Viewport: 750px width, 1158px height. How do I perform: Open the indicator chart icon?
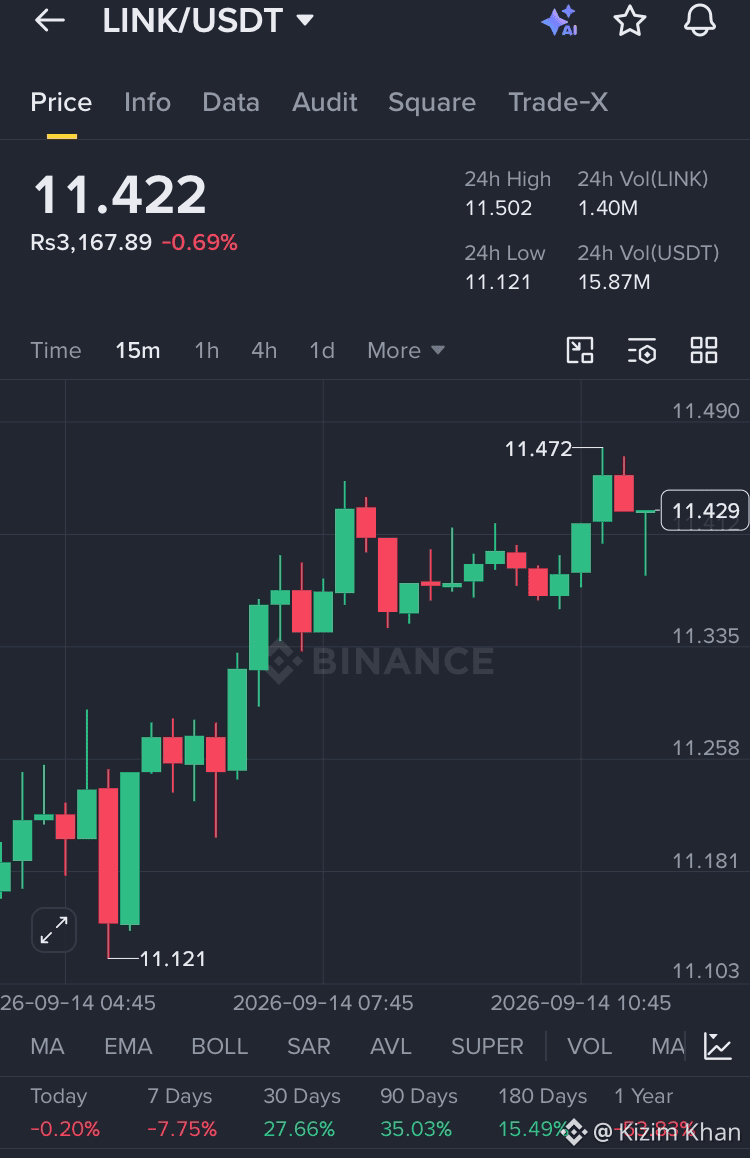(718, 1046)
